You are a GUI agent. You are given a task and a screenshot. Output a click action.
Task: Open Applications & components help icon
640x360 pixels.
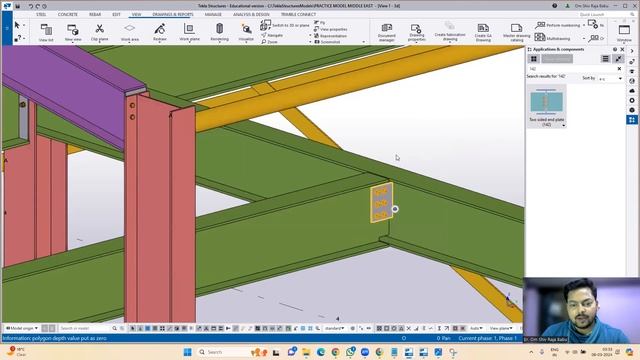615,49
